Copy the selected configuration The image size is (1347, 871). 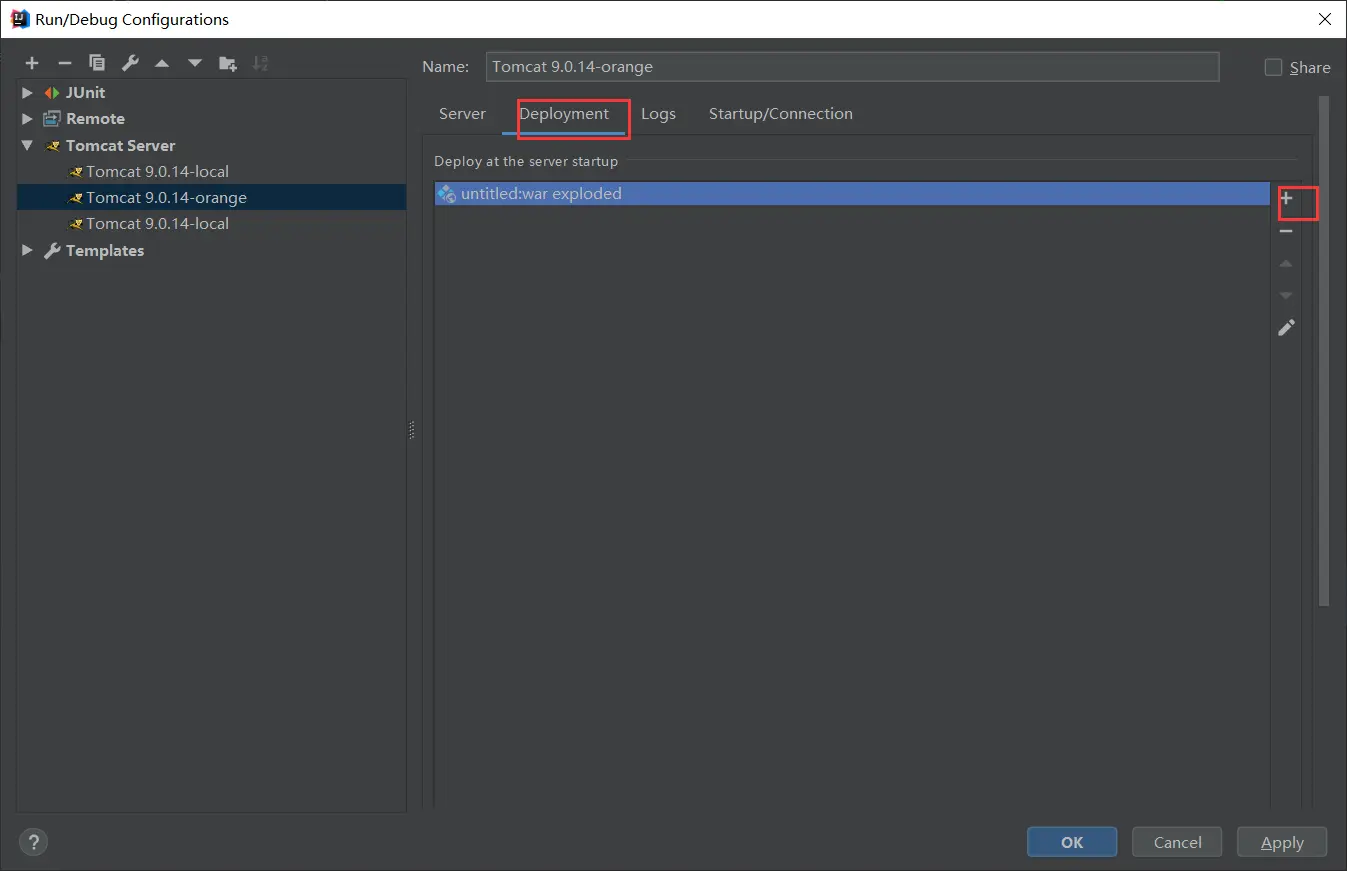pyautogui.click(x=97, y=63)
